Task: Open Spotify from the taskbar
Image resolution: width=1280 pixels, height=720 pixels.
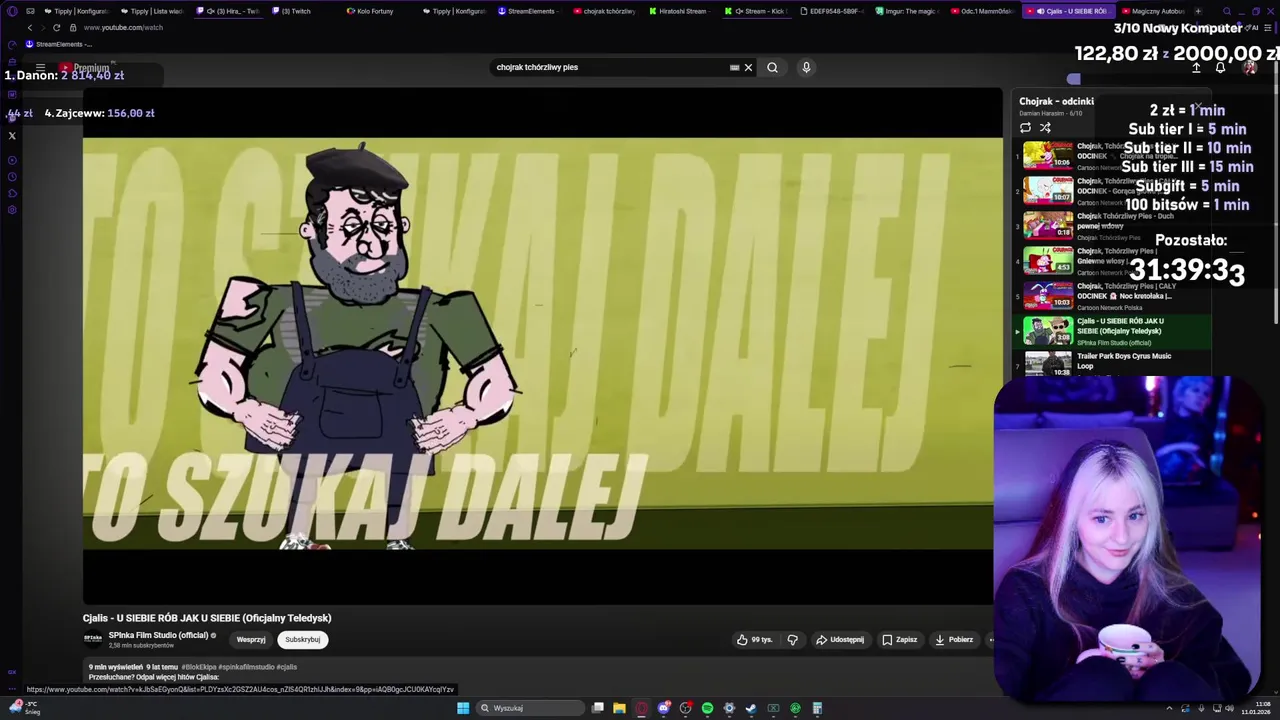Action: point(707,708)
